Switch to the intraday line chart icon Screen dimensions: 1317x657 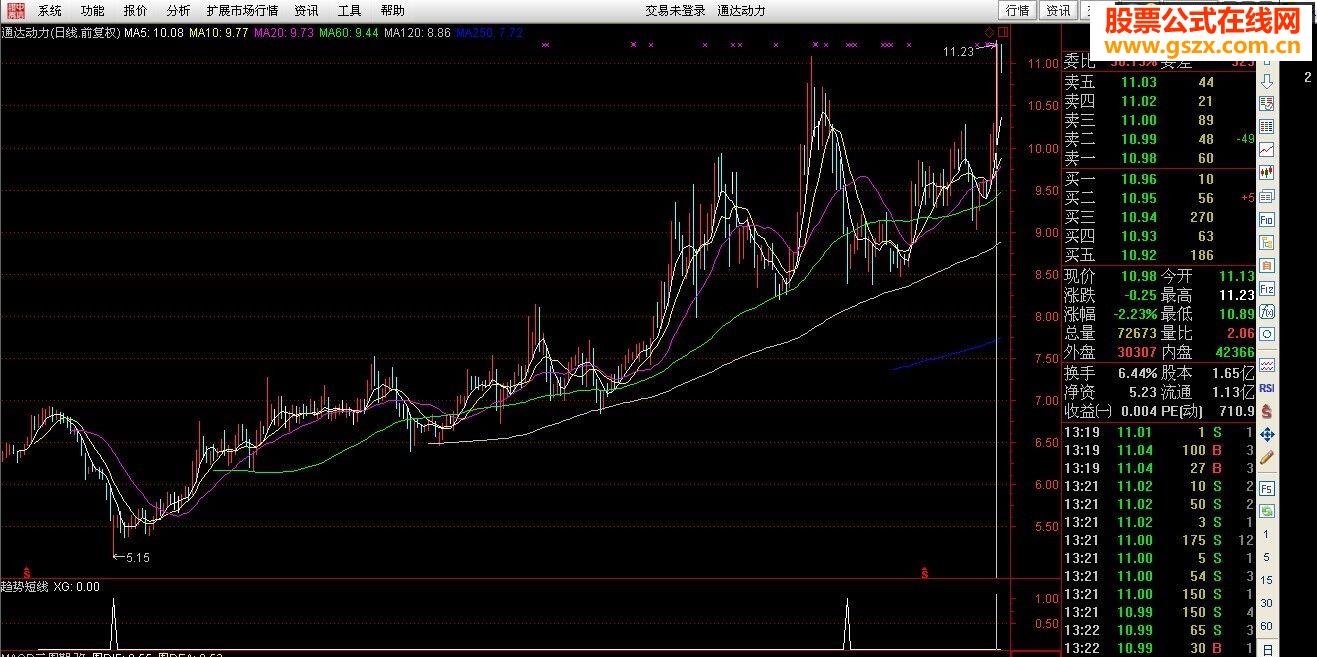click(1267, 150)
